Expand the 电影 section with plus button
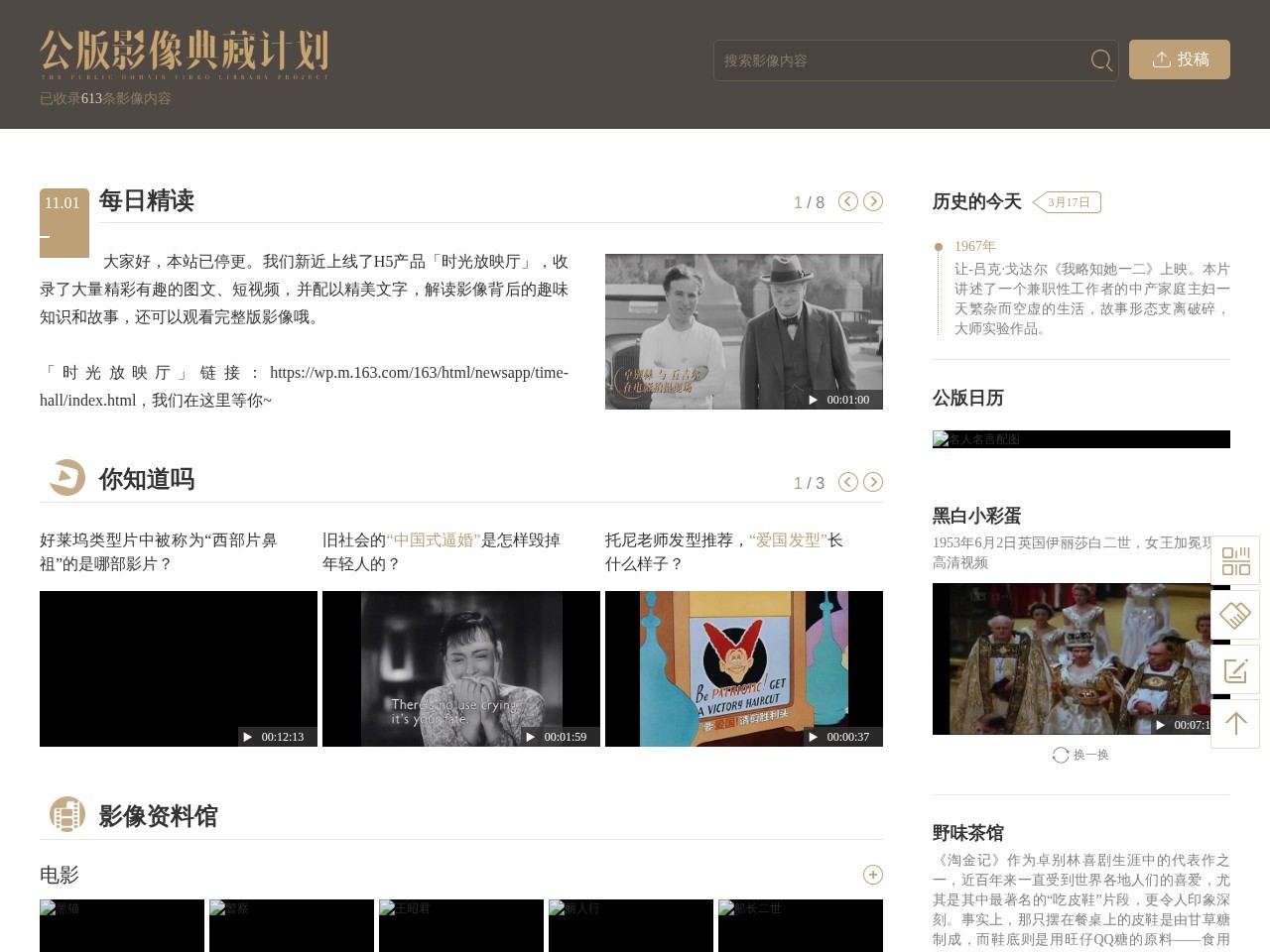This screenshot has width=1270, height=952. (x=873, y=875)
